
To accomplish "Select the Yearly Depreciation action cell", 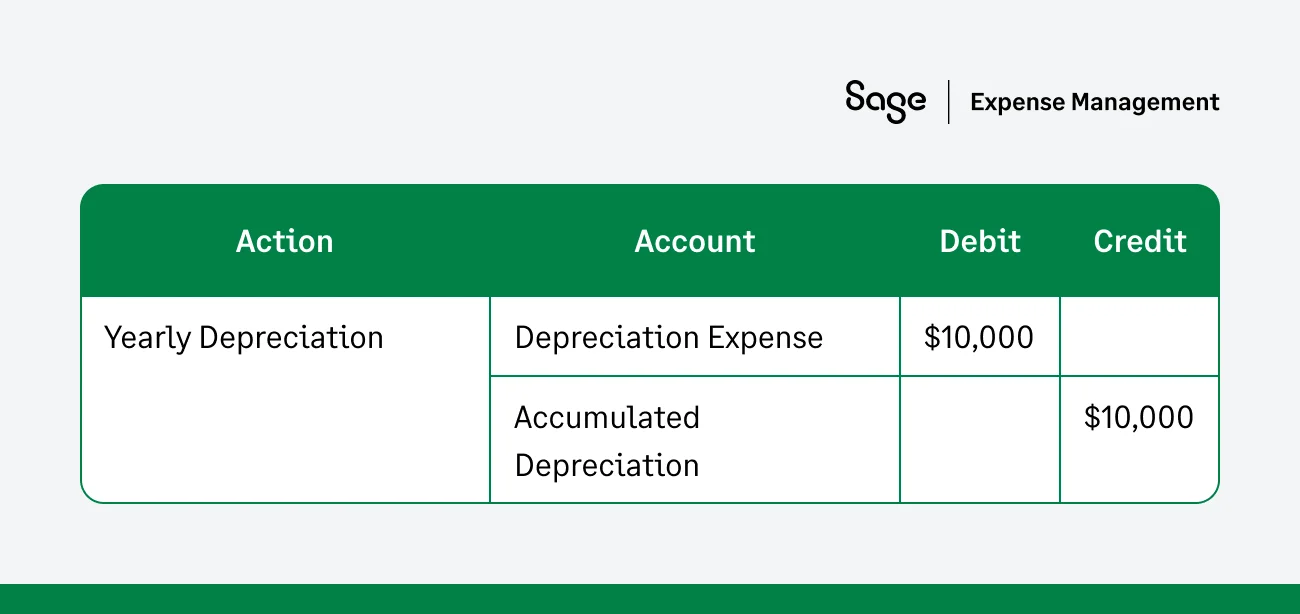I will point(244,338).
